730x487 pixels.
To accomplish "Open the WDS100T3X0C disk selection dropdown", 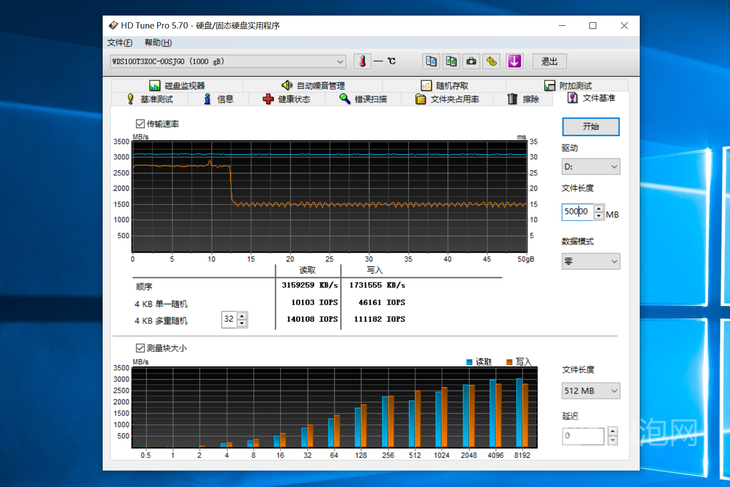I will [228, 61].
